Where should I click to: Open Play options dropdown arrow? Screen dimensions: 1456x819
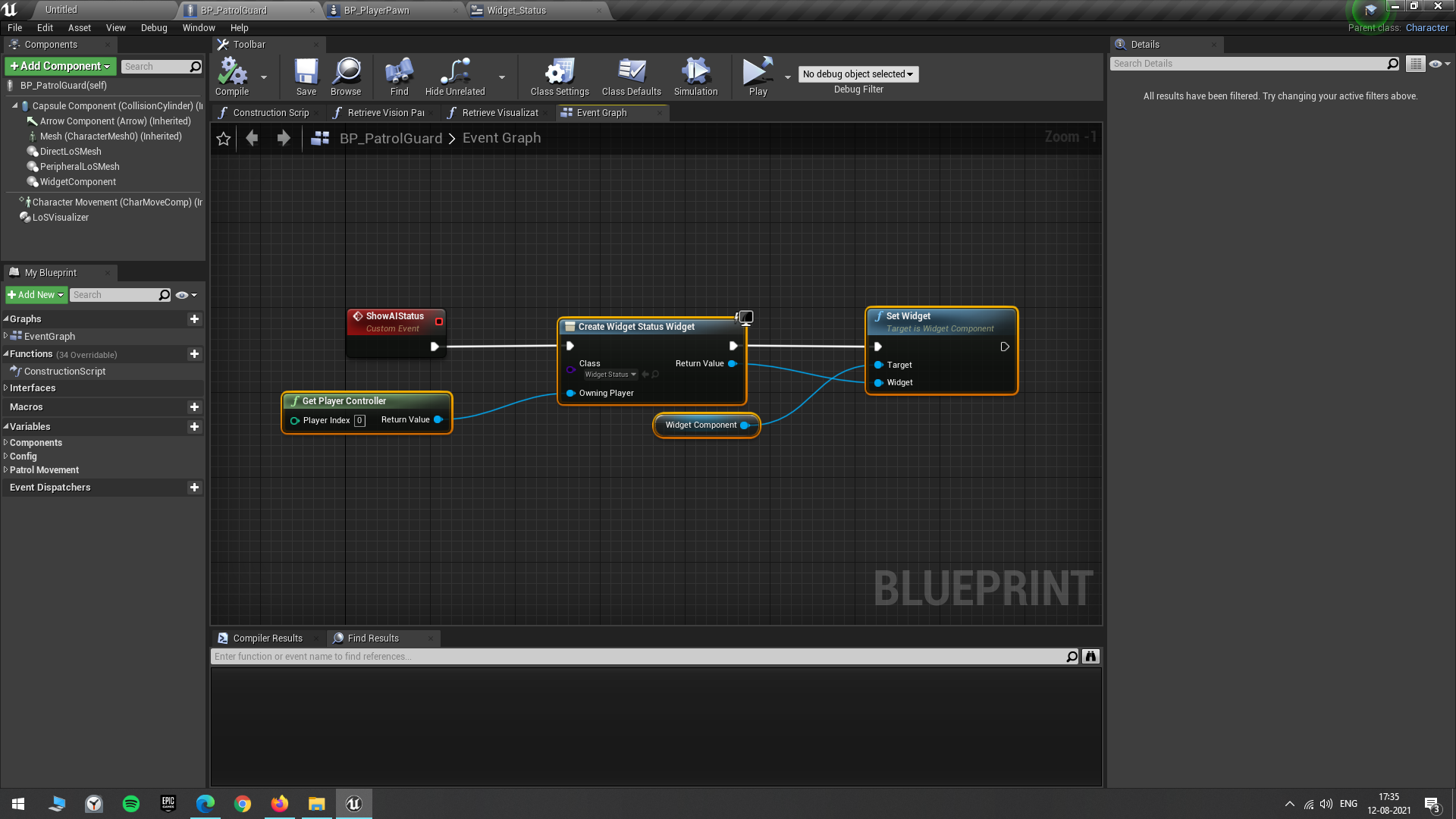[x=787, y=77]
